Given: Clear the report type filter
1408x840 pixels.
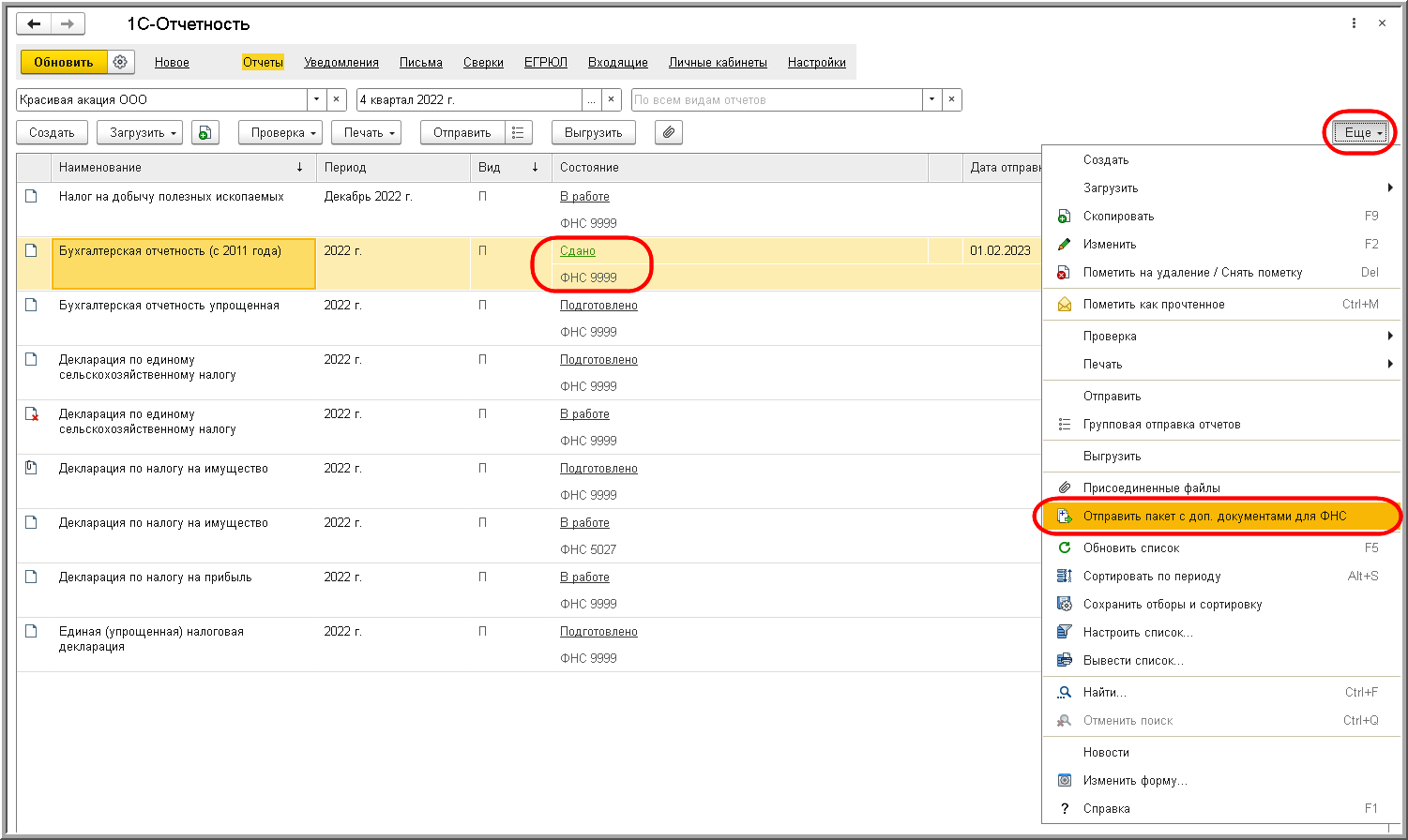Looking at the screenshot, I should [x=952, y=99].
